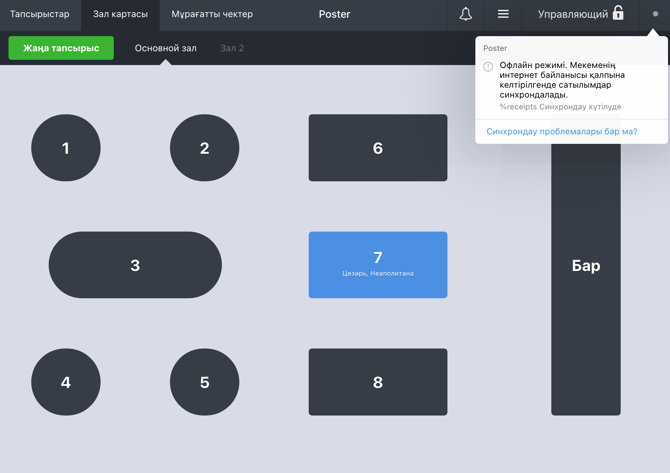Select round table 5

tap(205, 382)
